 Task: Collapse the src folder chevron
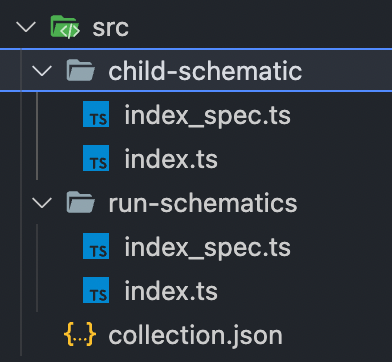click(26, 27)
